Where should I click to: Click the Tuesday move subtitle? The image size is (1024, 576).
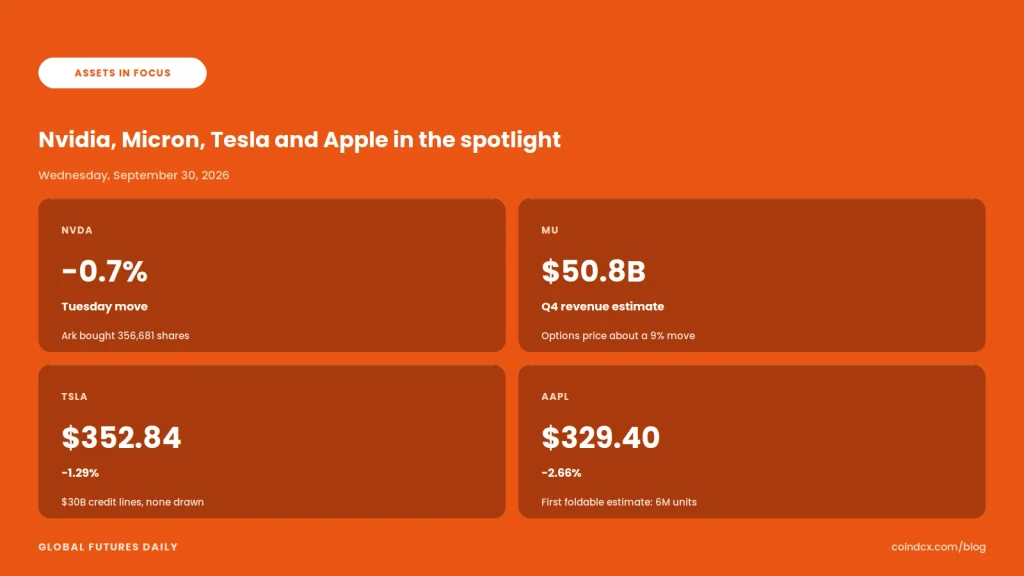(104, 306)
